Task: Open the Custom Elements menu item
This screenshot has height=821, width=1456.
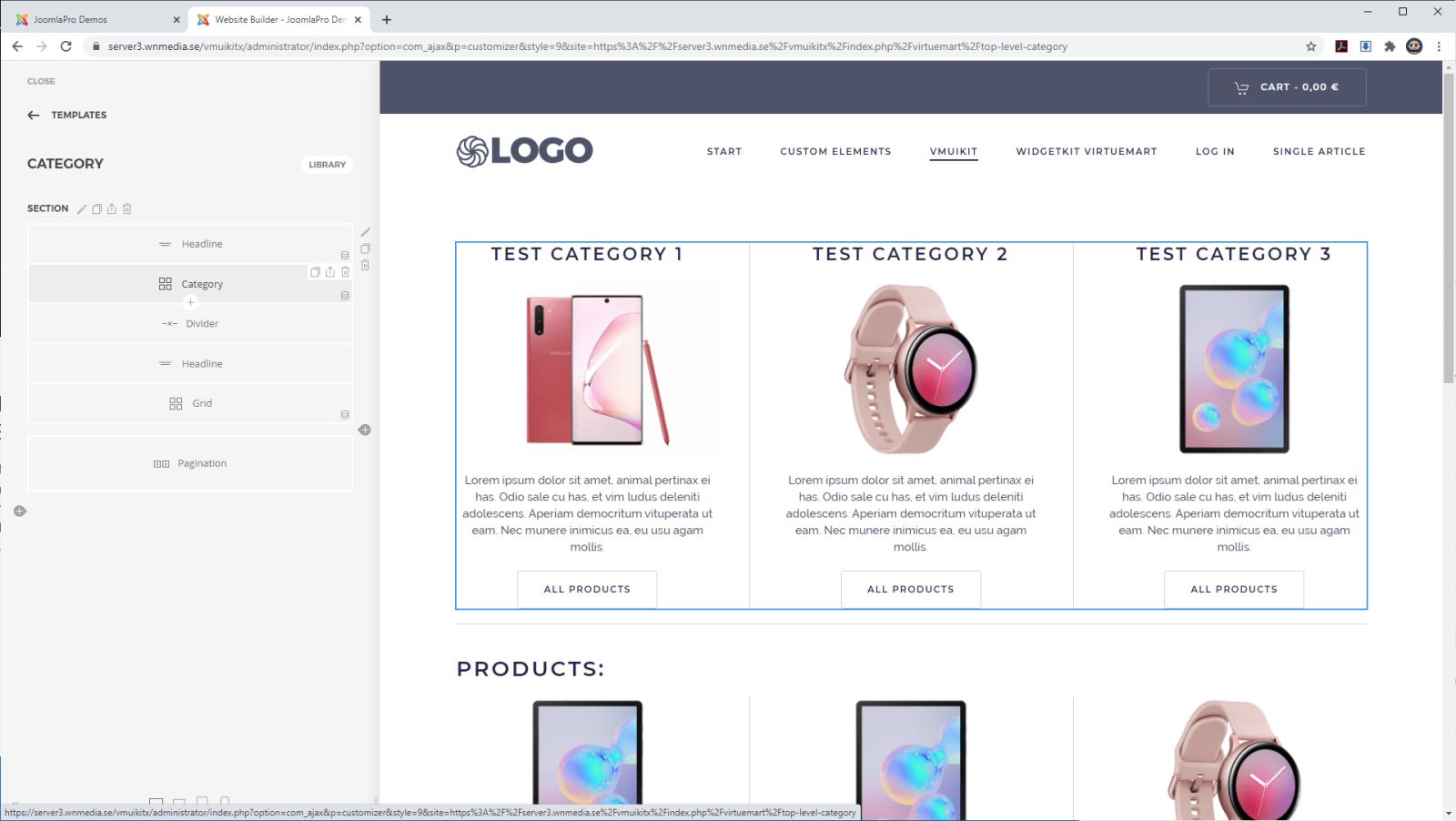Action: click(x=835, y=151)
